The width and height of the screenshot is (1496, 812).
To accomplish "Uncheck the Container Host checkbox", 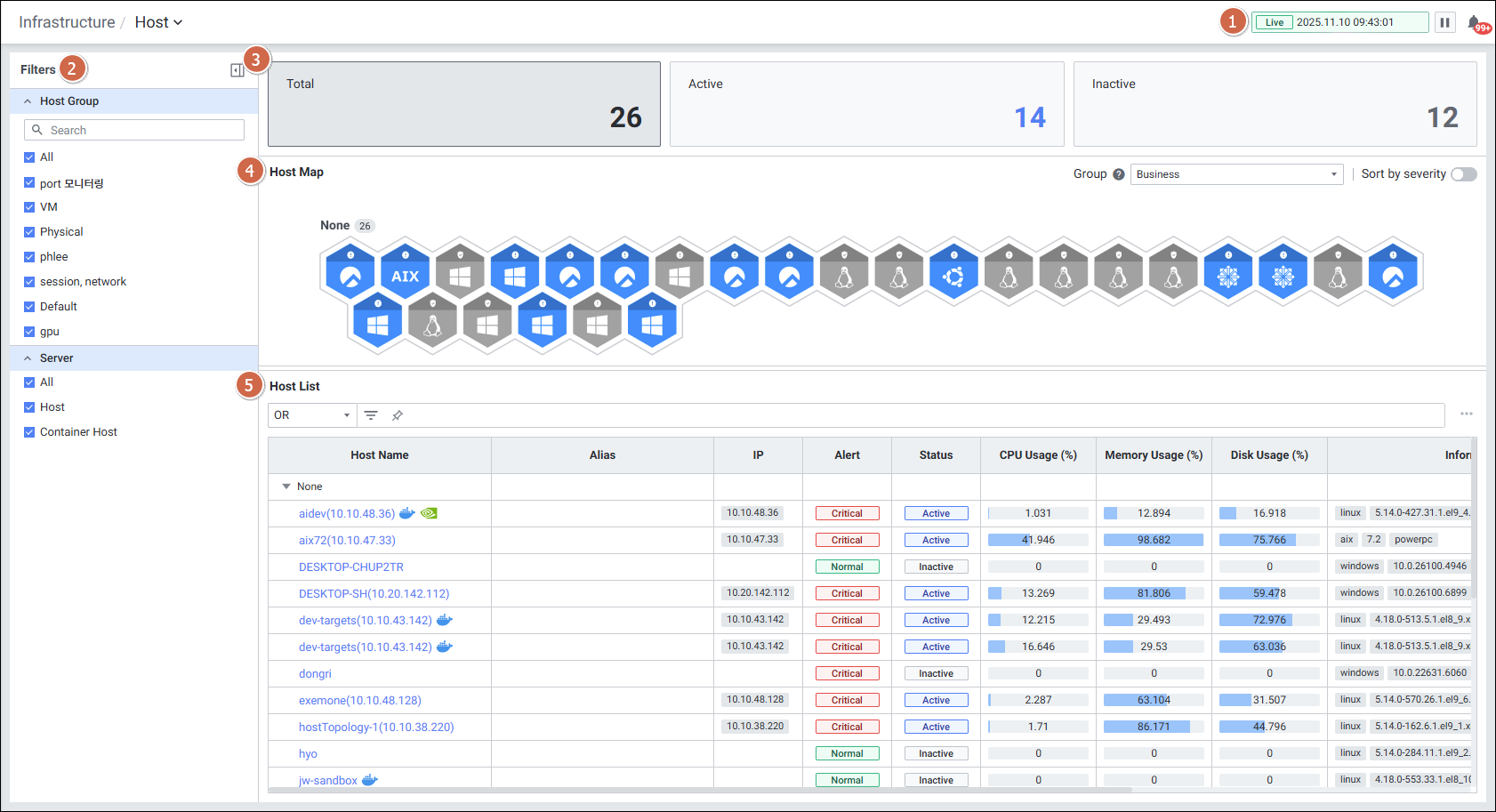I will tap(29, 432).
